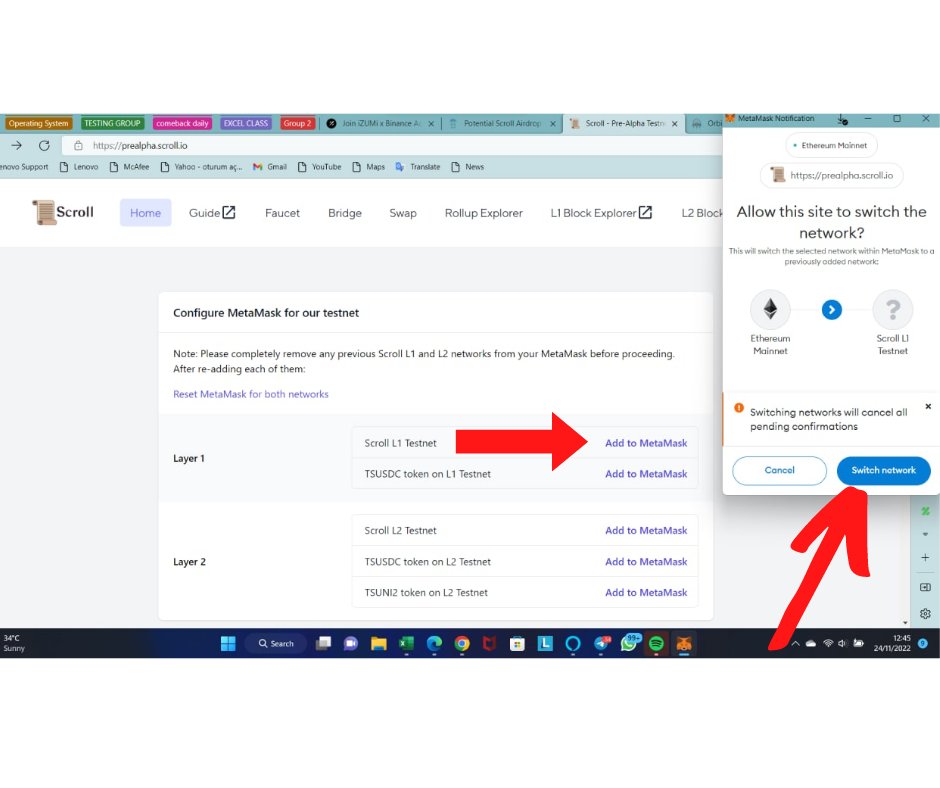Screen dimensions: 940x788
Task: Click the browser forward arrow
Action: [16, 145]
